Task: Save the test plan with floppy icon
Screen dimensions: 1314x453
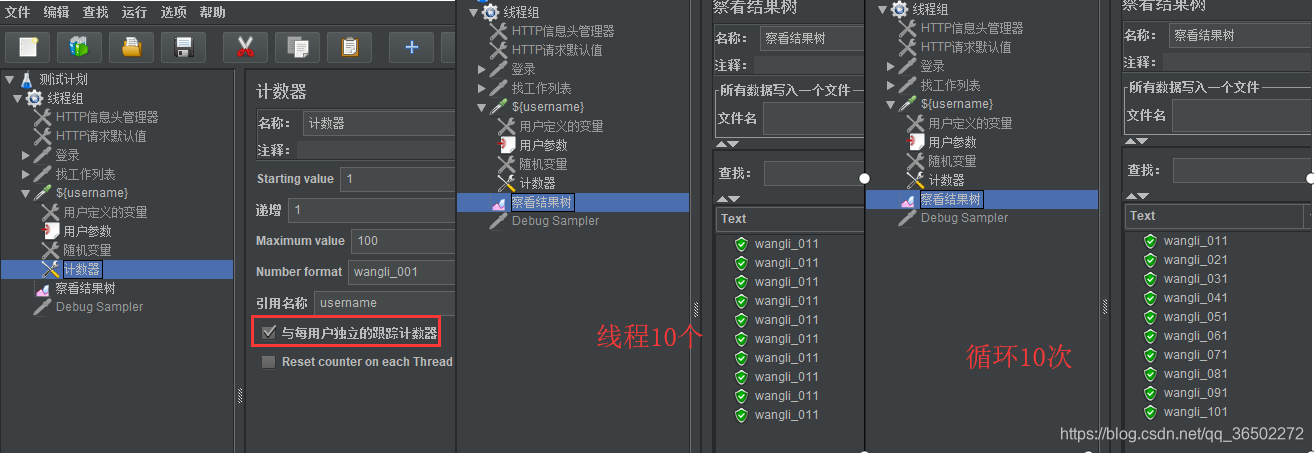Action: click(x=183, y=46)
